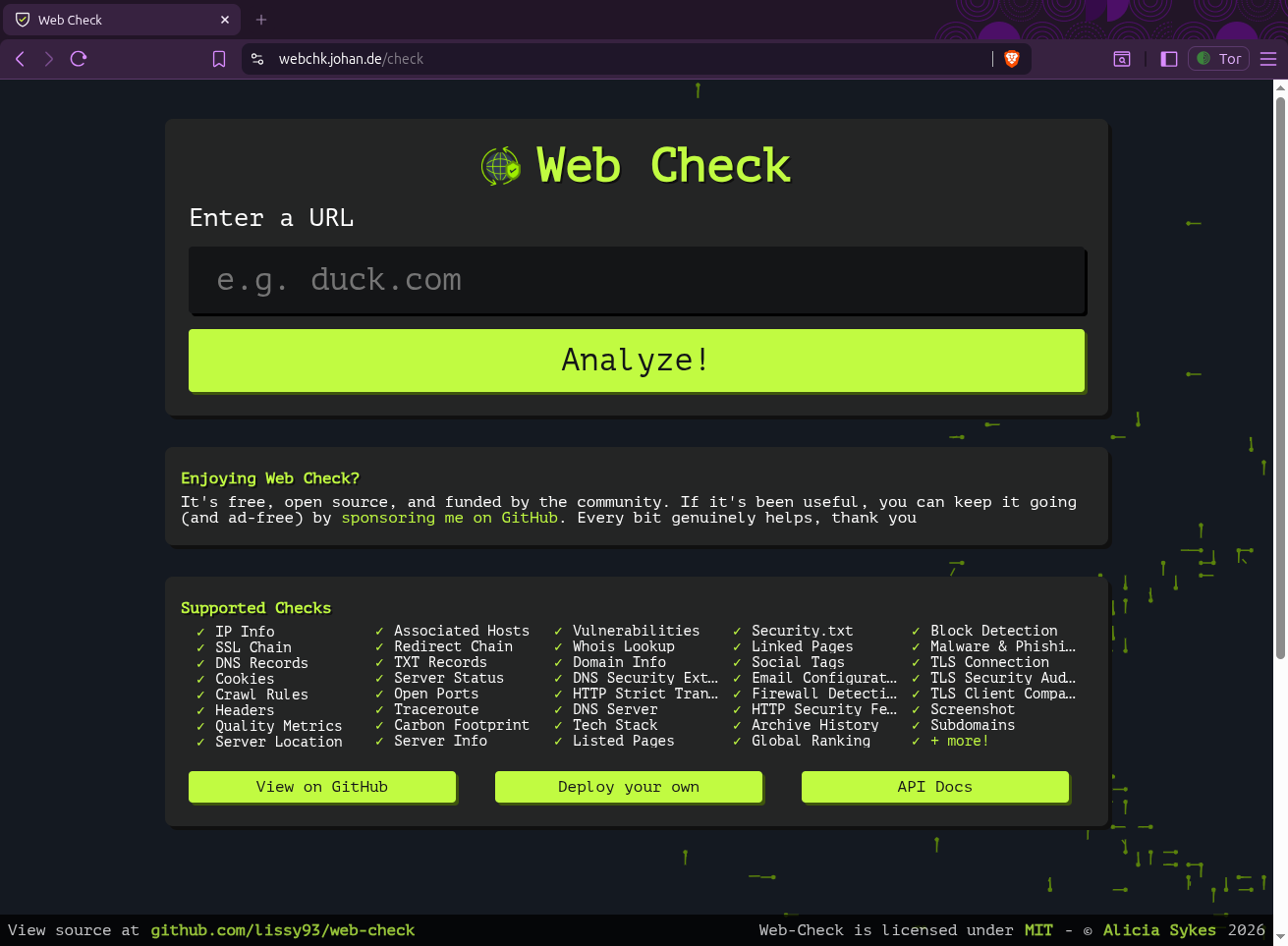Open the Tor status indicator
1288x946 pixels.
point(1218,59)
